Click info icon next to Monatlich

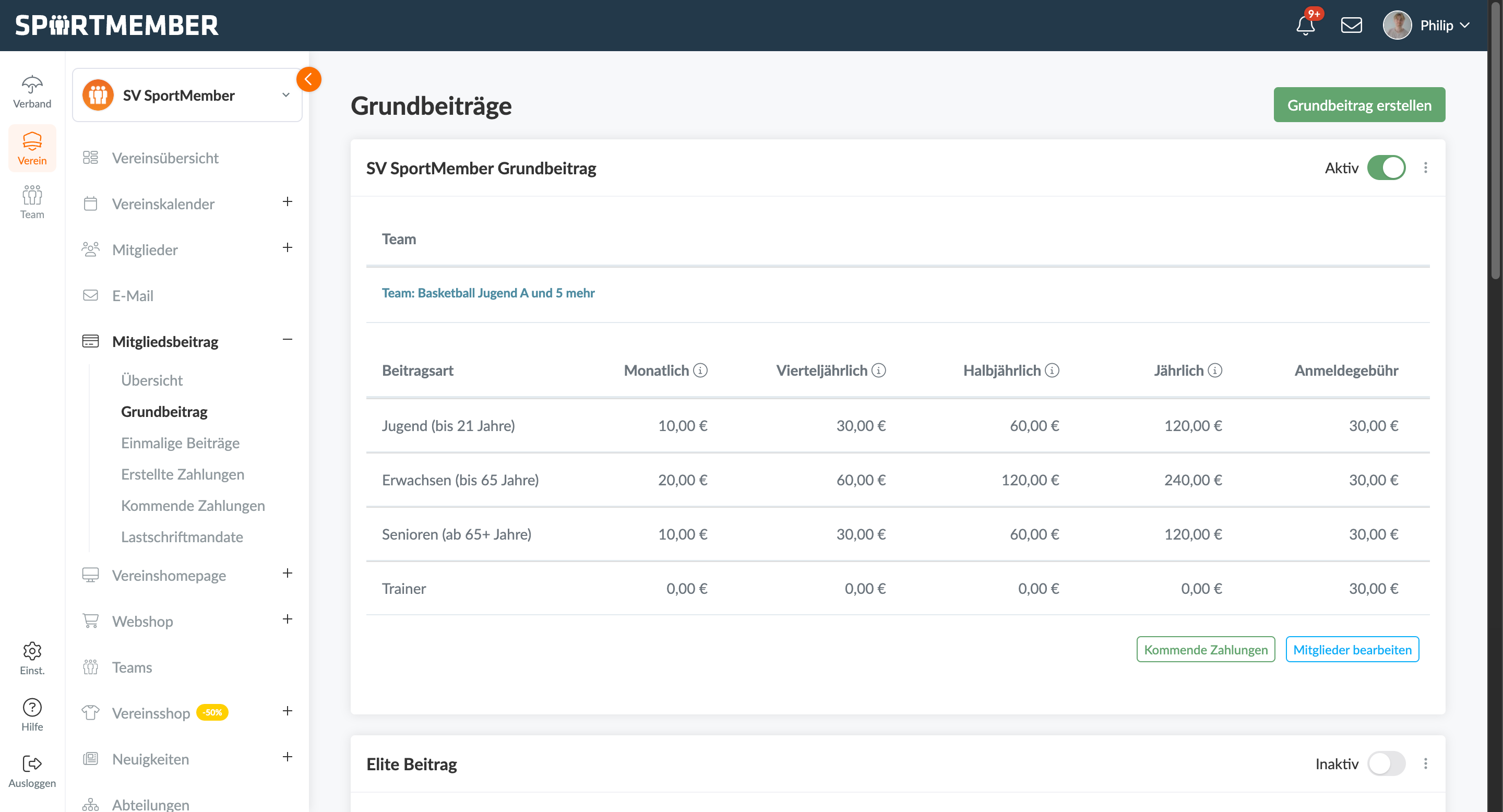[x=700, y=371]
